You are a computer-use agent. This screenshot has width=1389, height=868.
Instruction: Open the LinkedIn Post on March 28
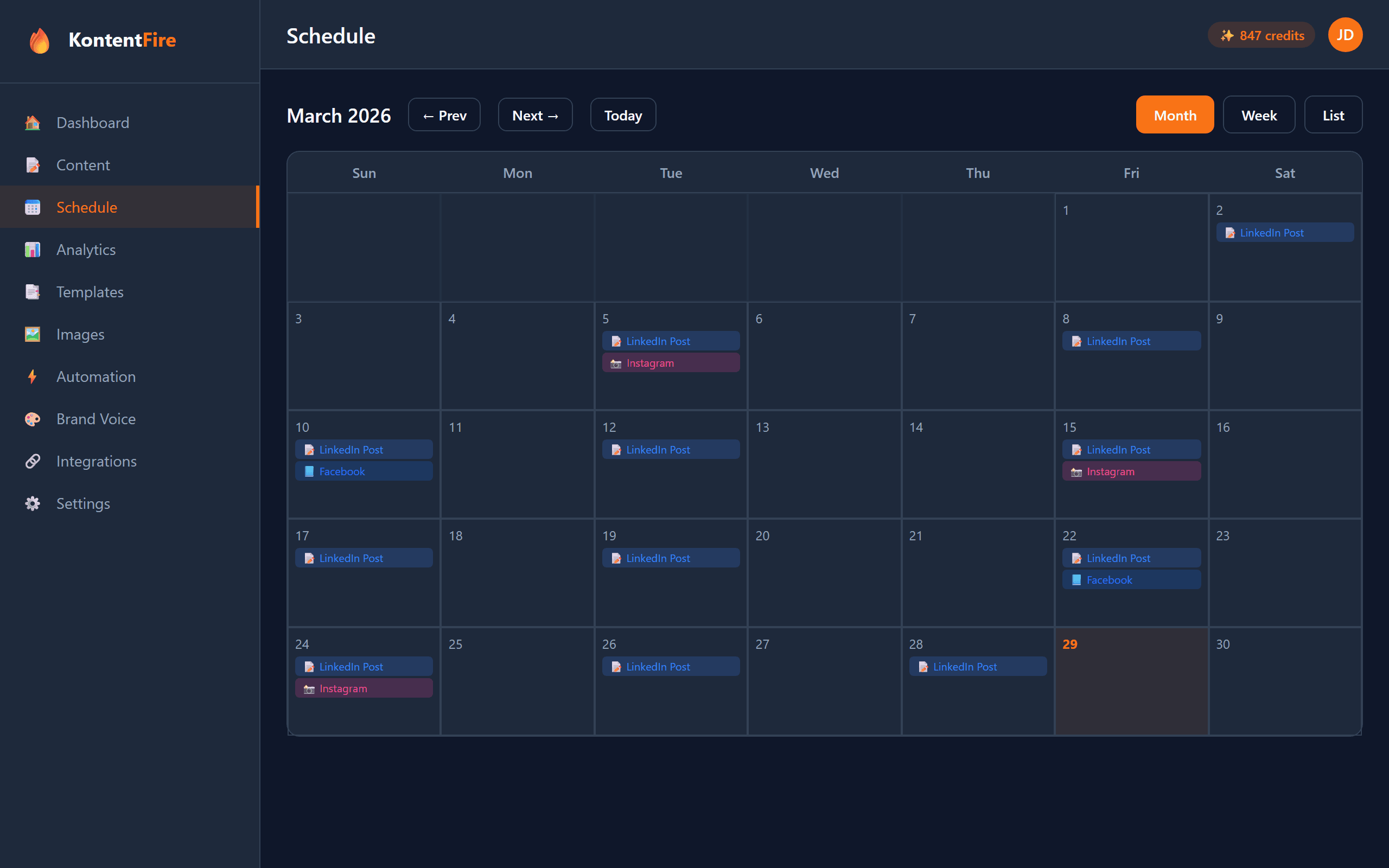[978, 666]
